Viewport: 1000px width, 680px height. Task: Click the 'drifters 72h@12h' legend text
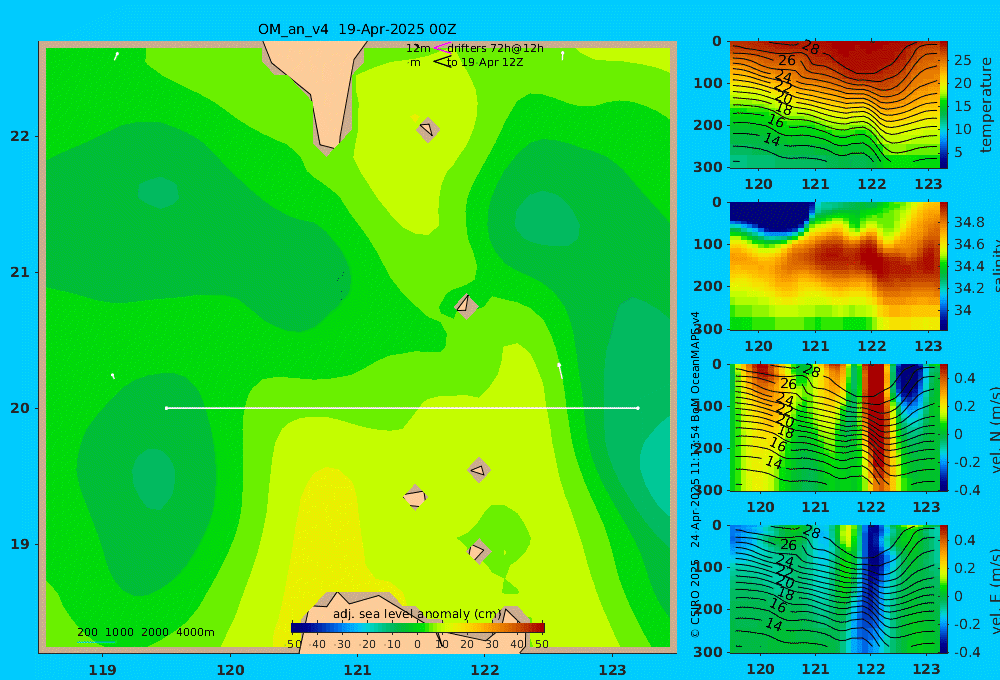coord(496,48)
